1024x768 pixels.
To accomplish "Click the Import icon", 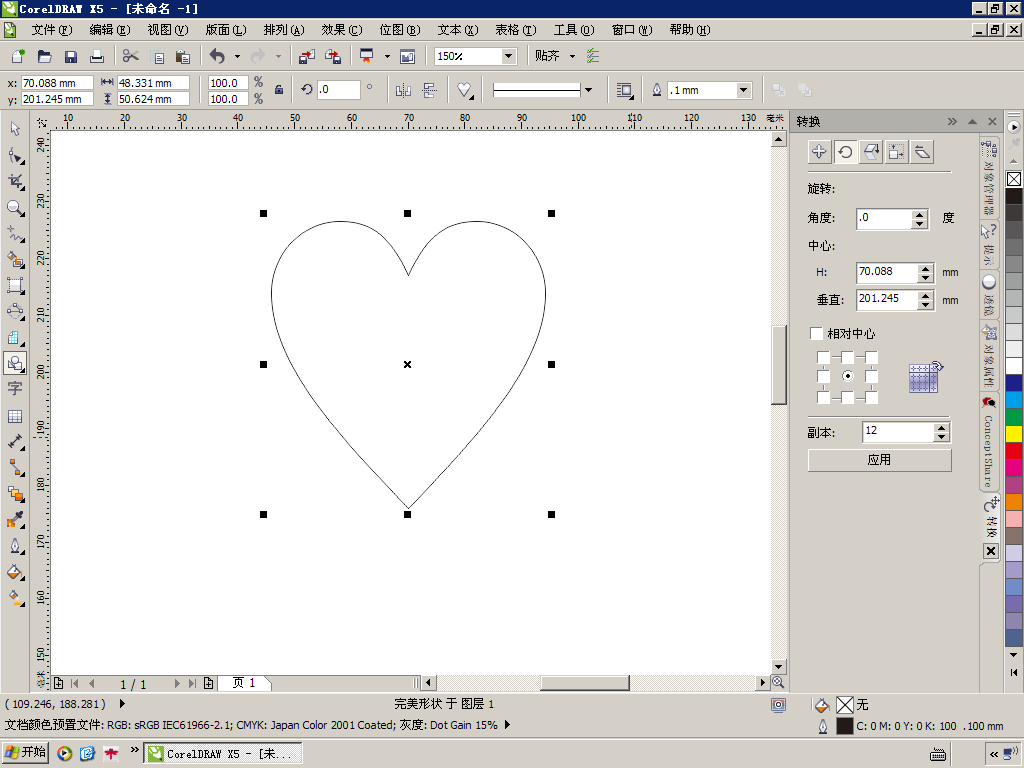I will tap(307, 56).
